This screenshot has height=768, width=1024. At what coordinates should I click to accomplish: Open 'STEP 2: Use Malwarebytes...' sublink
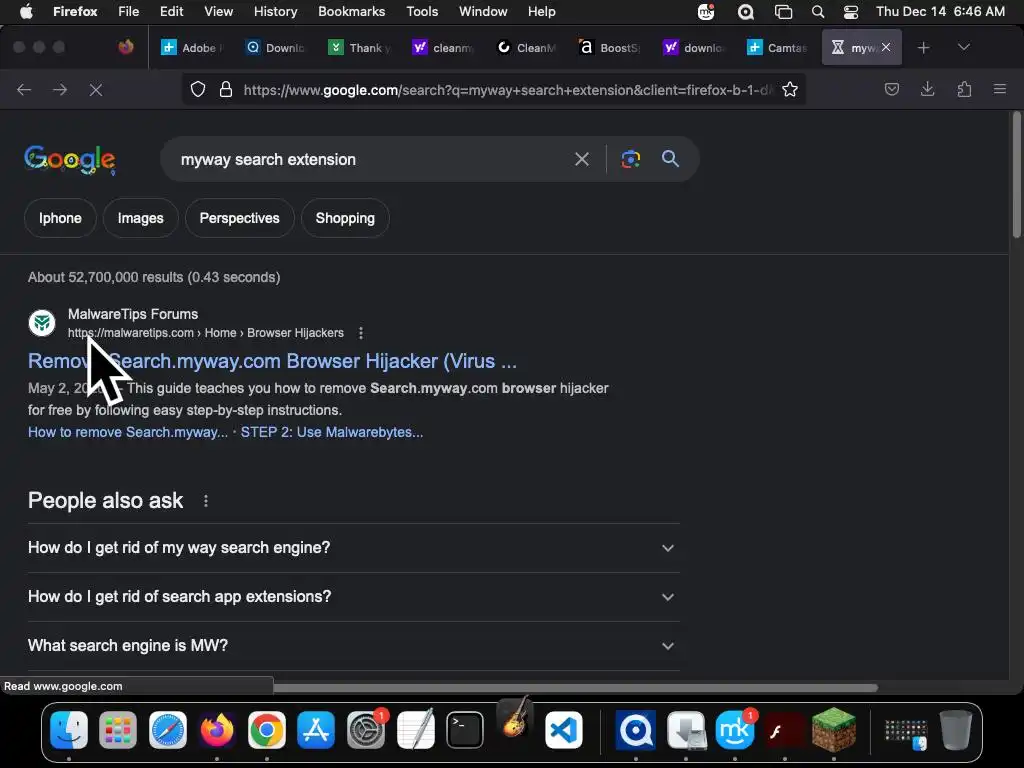click(332, 432)
